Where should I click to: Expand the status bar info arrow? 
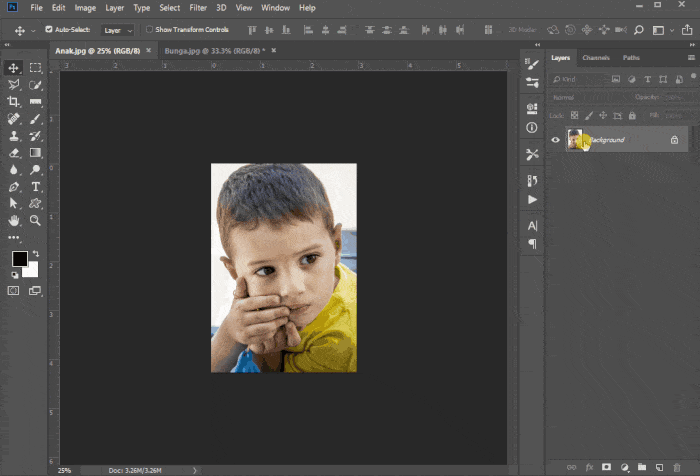tap(195, 470)
